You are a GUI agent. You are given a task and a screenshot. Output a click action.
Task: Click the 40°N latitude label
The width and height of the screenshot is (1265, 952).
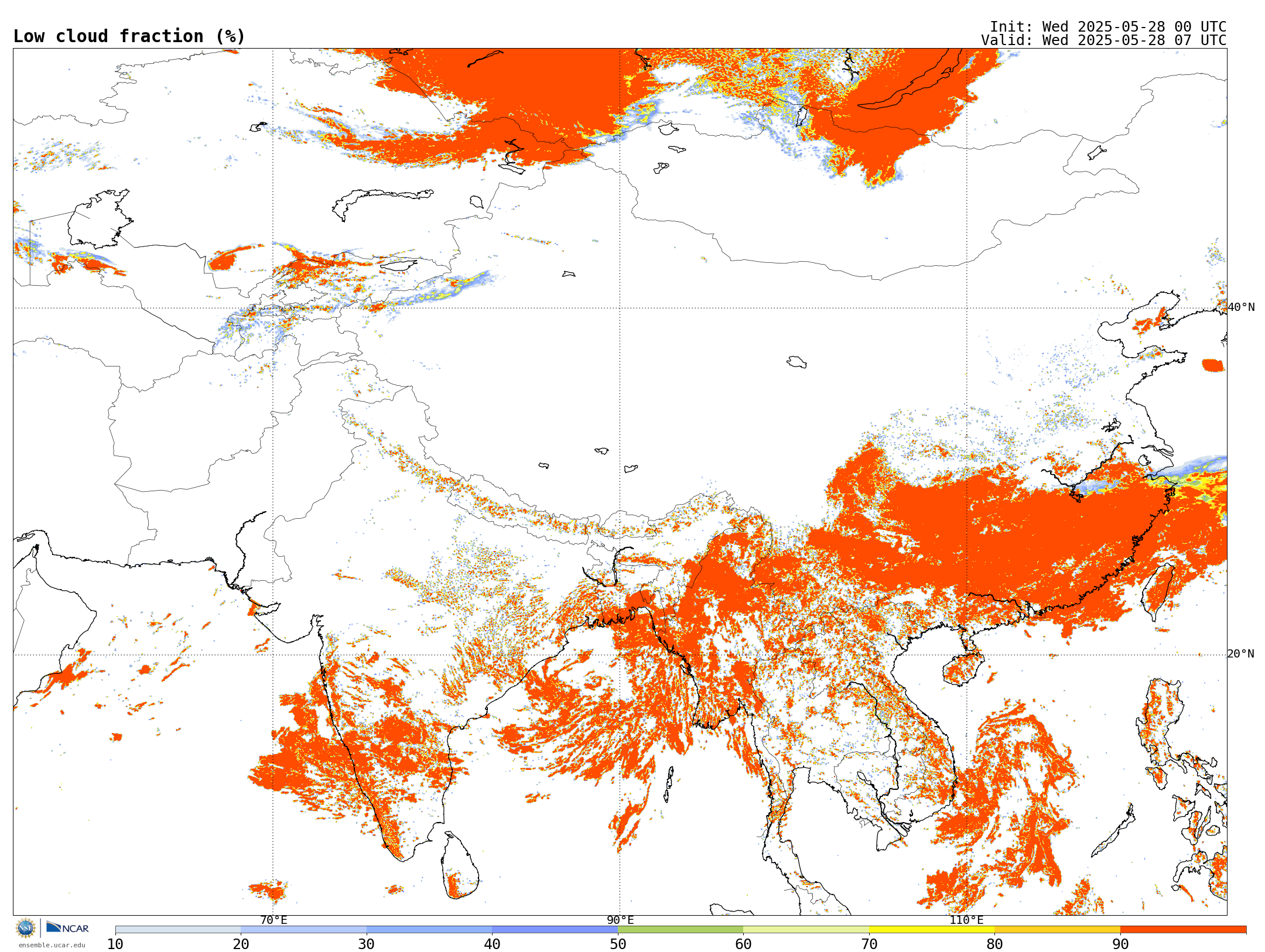1241,307
